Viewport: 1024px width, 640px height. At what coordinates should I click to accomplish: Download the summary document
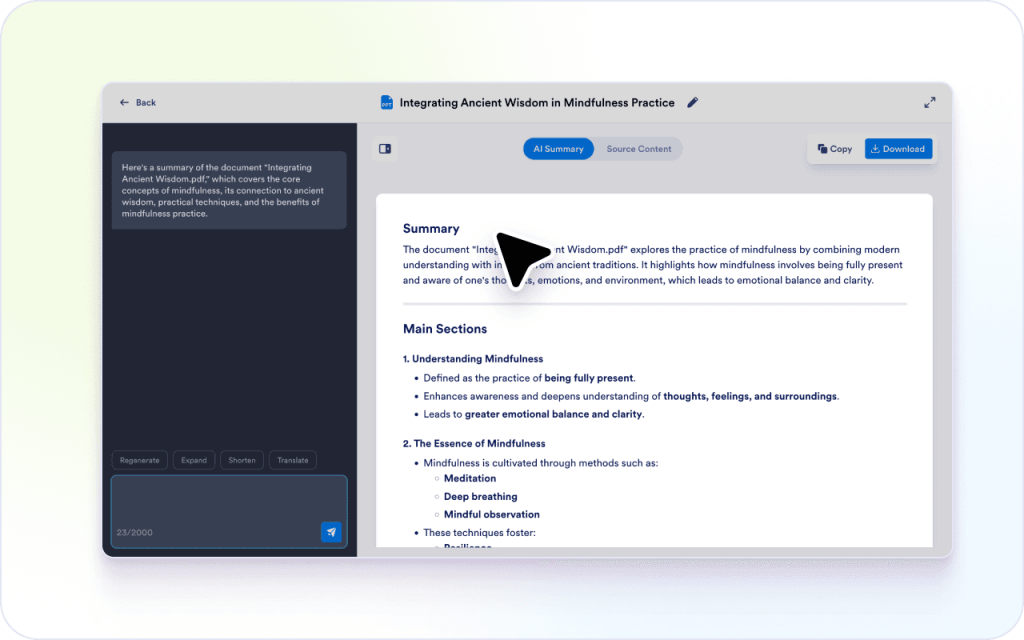tap(898, 149)
